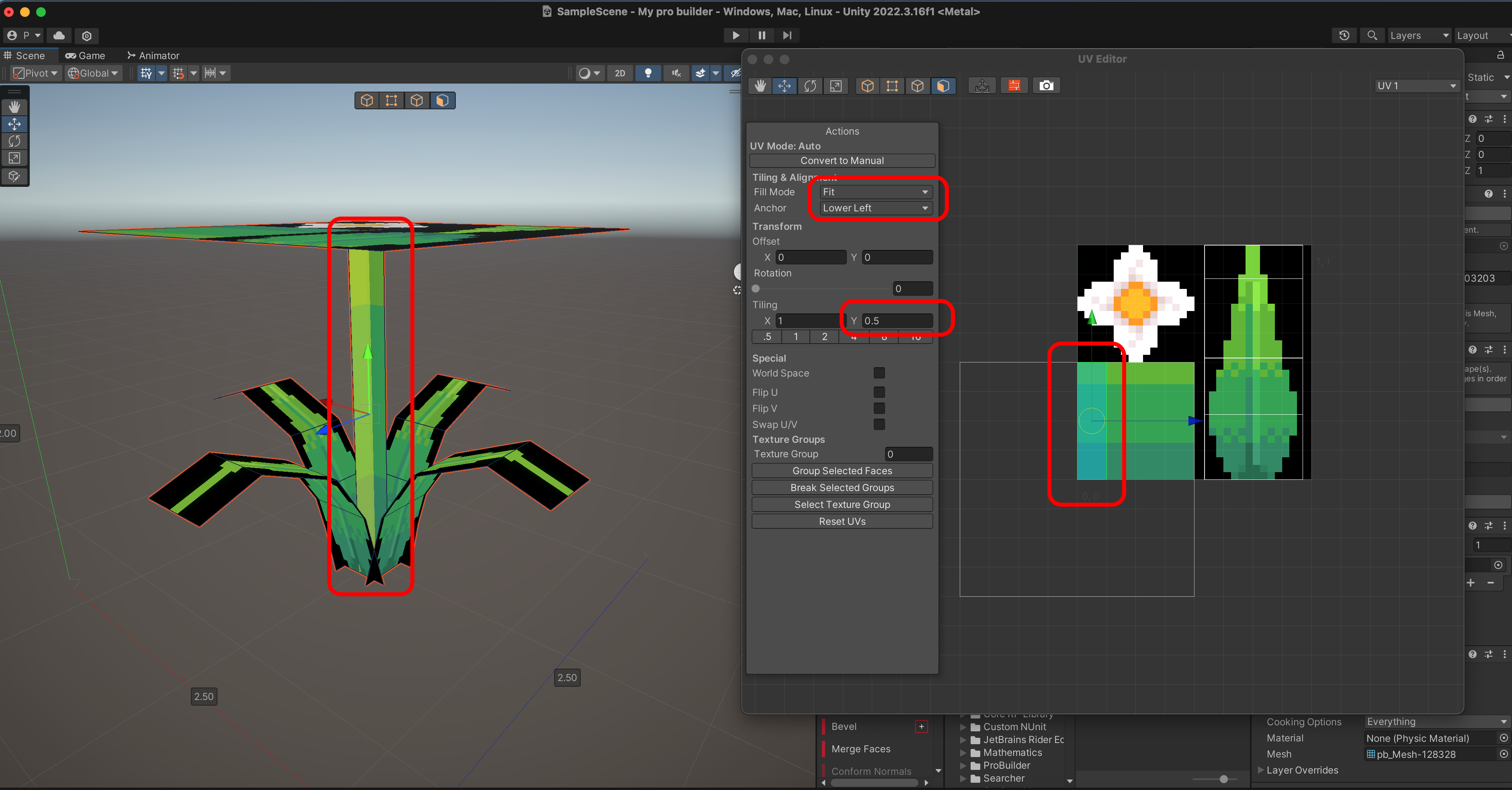The height and width of the screenshot is (790, 1512).
Task: Open the Fill Mode dropdown
Action: point(875,192)
